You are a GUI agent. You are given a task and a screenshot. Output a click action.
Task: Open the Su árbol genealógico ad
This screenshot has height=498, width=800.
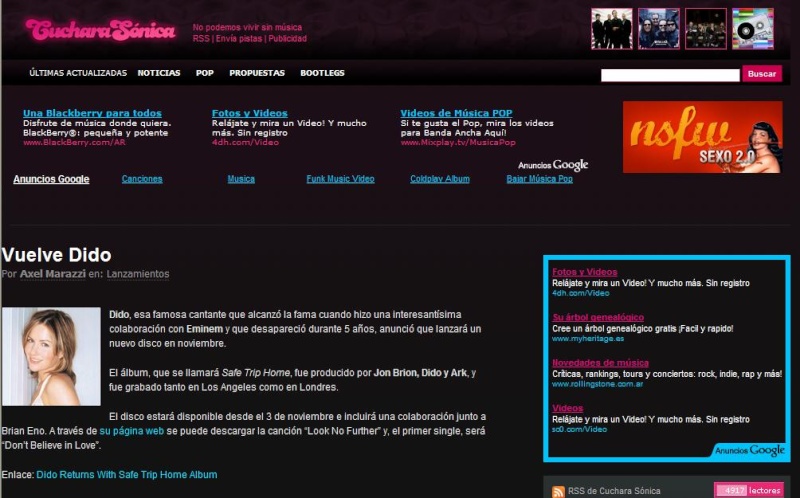(x=598, y=317)
